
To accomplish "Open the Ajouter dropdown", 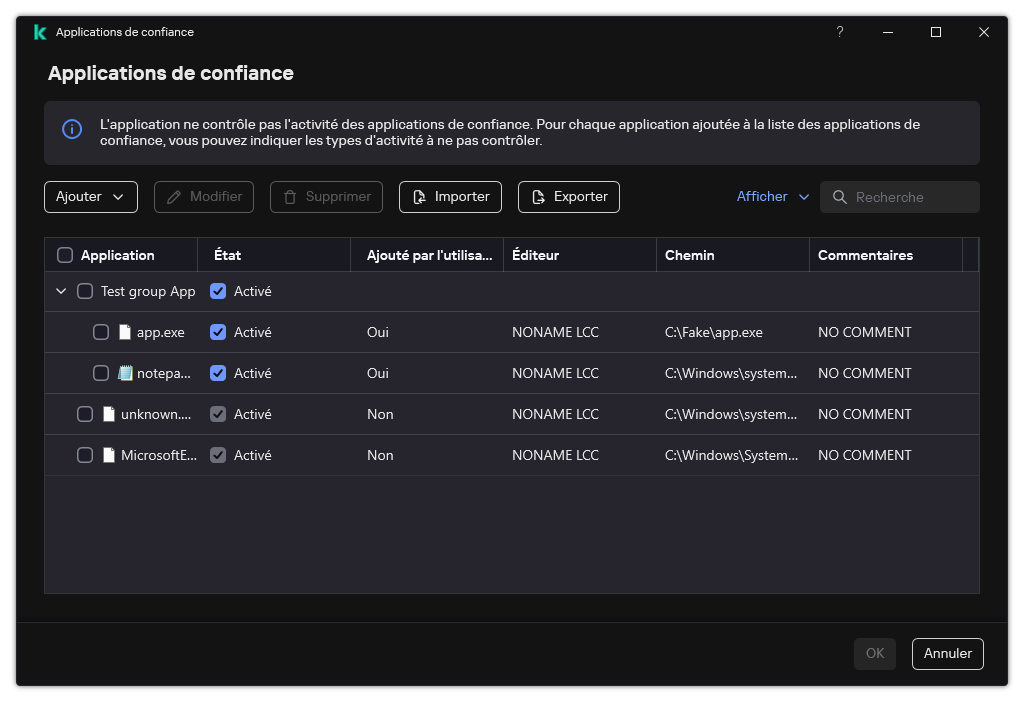I will [x=90, y=197].
